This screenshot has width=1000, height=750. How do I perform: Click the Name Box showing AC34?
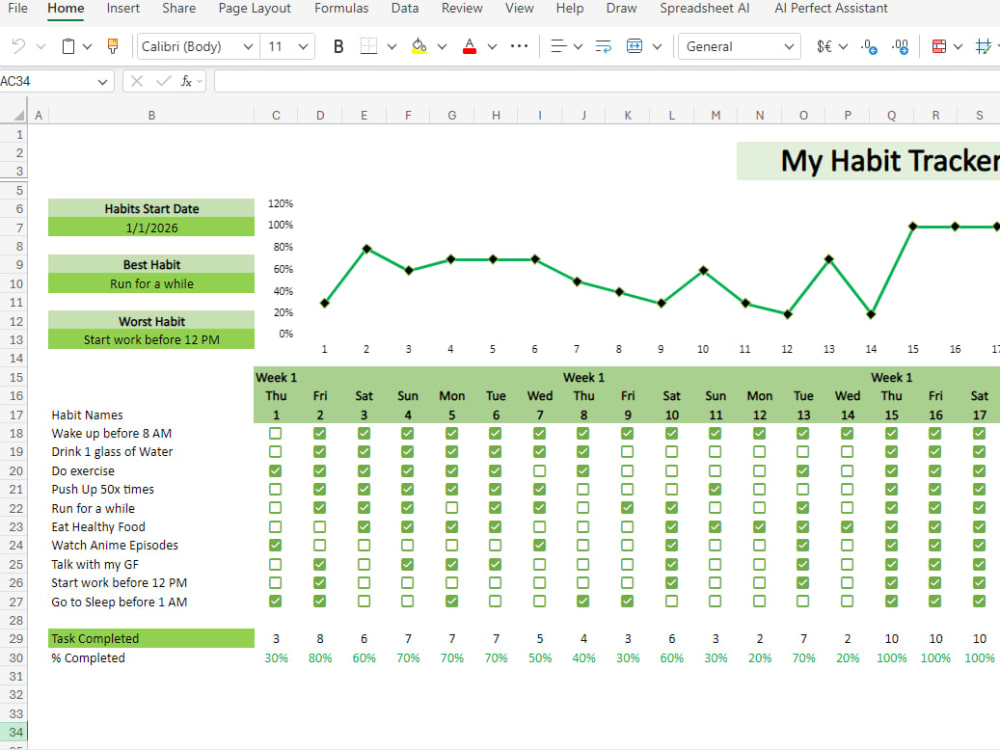[48, 81]
